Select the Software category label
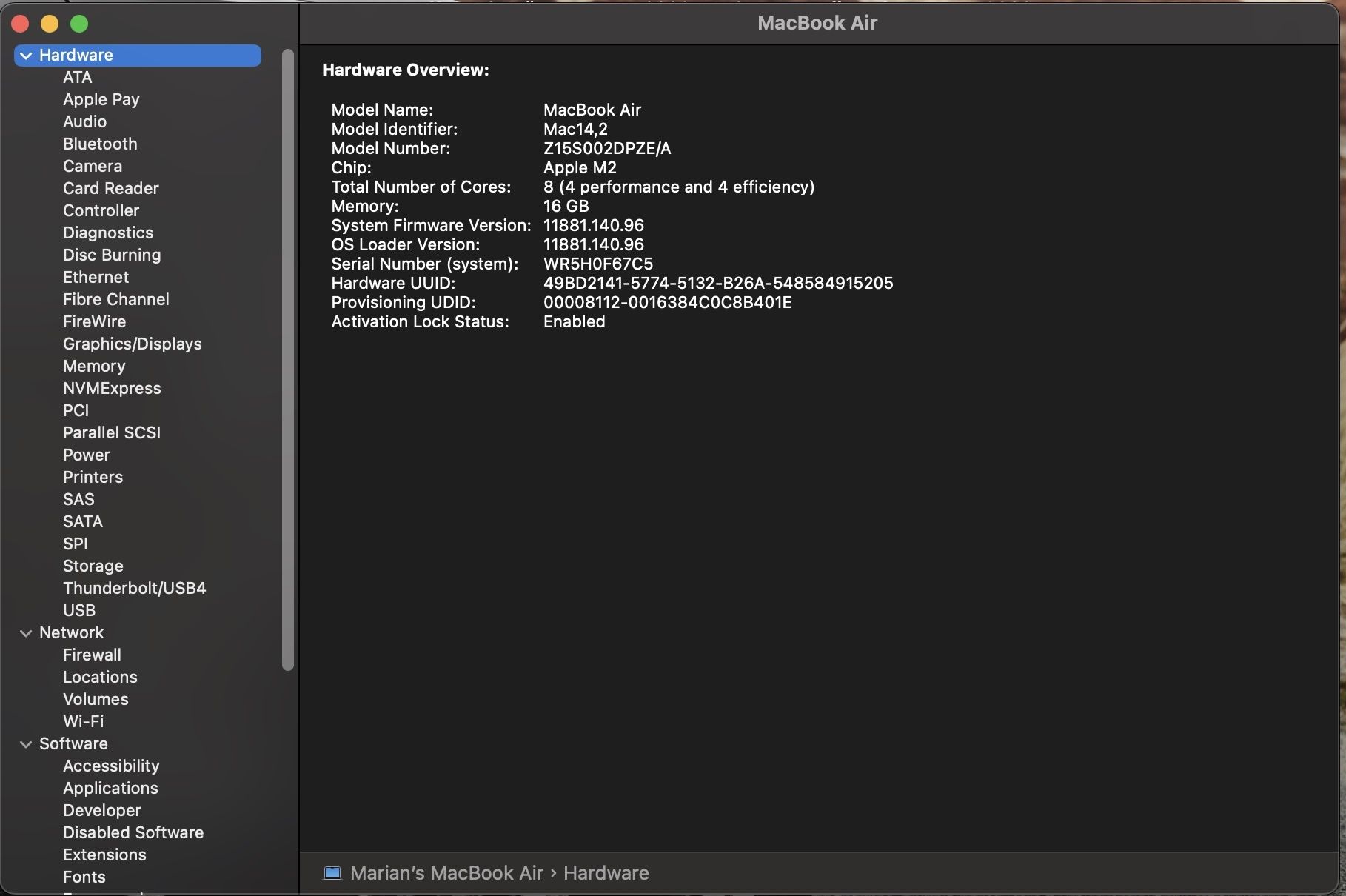Viewport: 1346px width, 896px height. [x=73, y=743]
